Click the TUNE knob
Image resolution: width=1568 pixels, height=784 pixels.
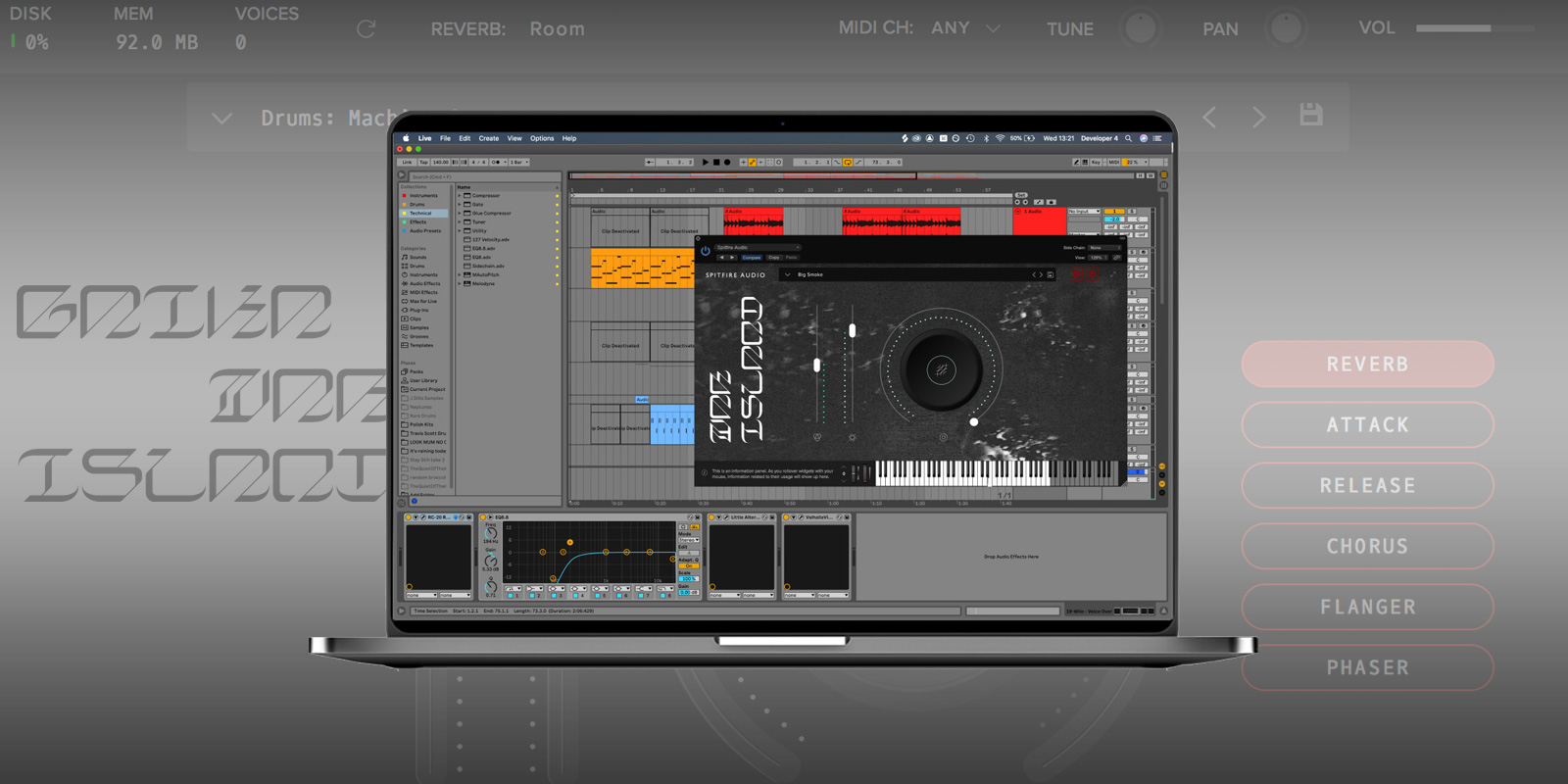coord(1140,28)
